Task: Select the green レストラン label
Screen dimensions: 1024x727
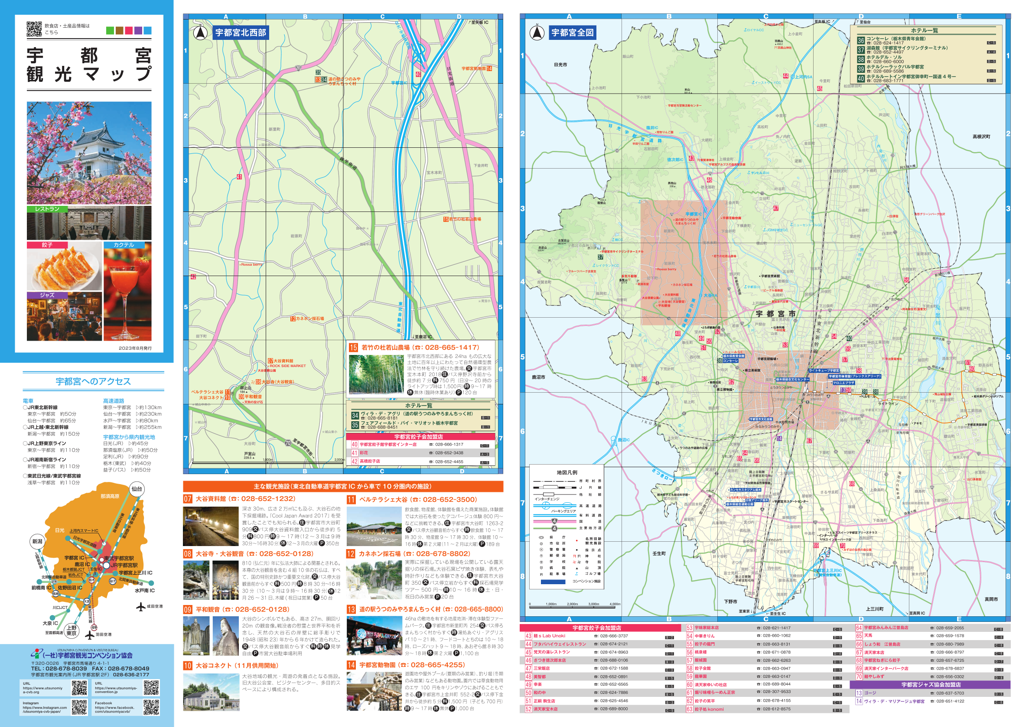Action: (46, 209)
